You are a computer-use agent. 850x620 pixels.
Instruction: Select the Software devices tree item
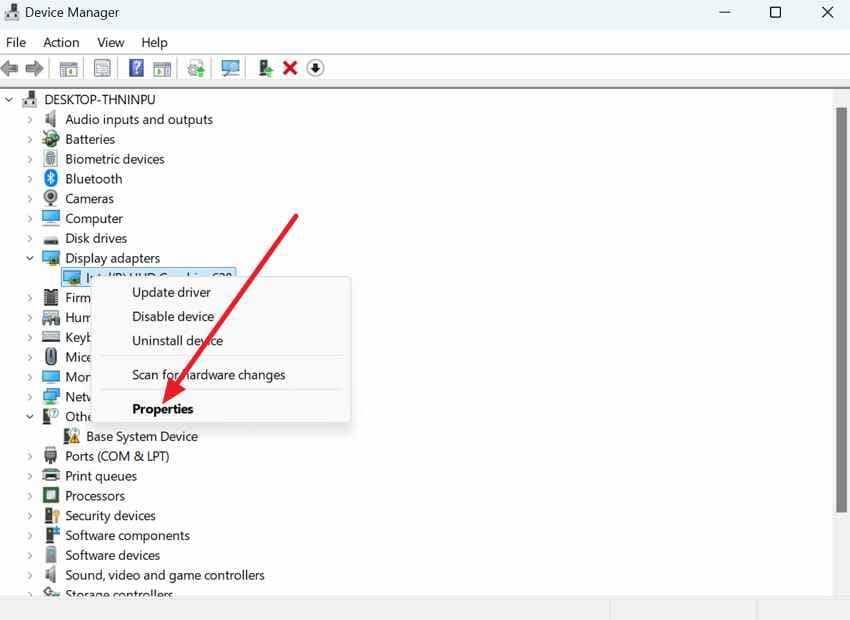(112, 555)
